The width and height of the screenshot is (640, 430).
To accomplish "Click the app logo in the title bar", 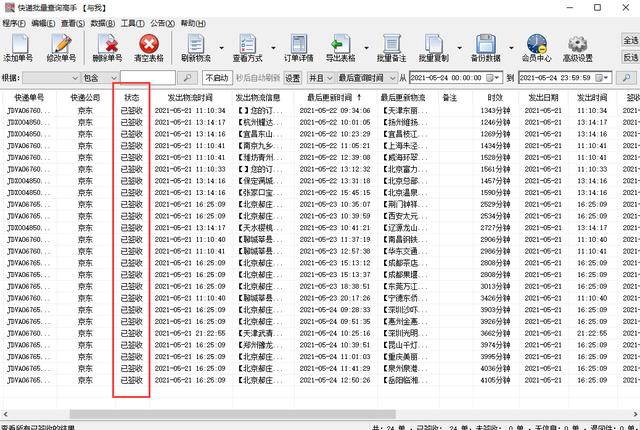I will pos(10,7).
